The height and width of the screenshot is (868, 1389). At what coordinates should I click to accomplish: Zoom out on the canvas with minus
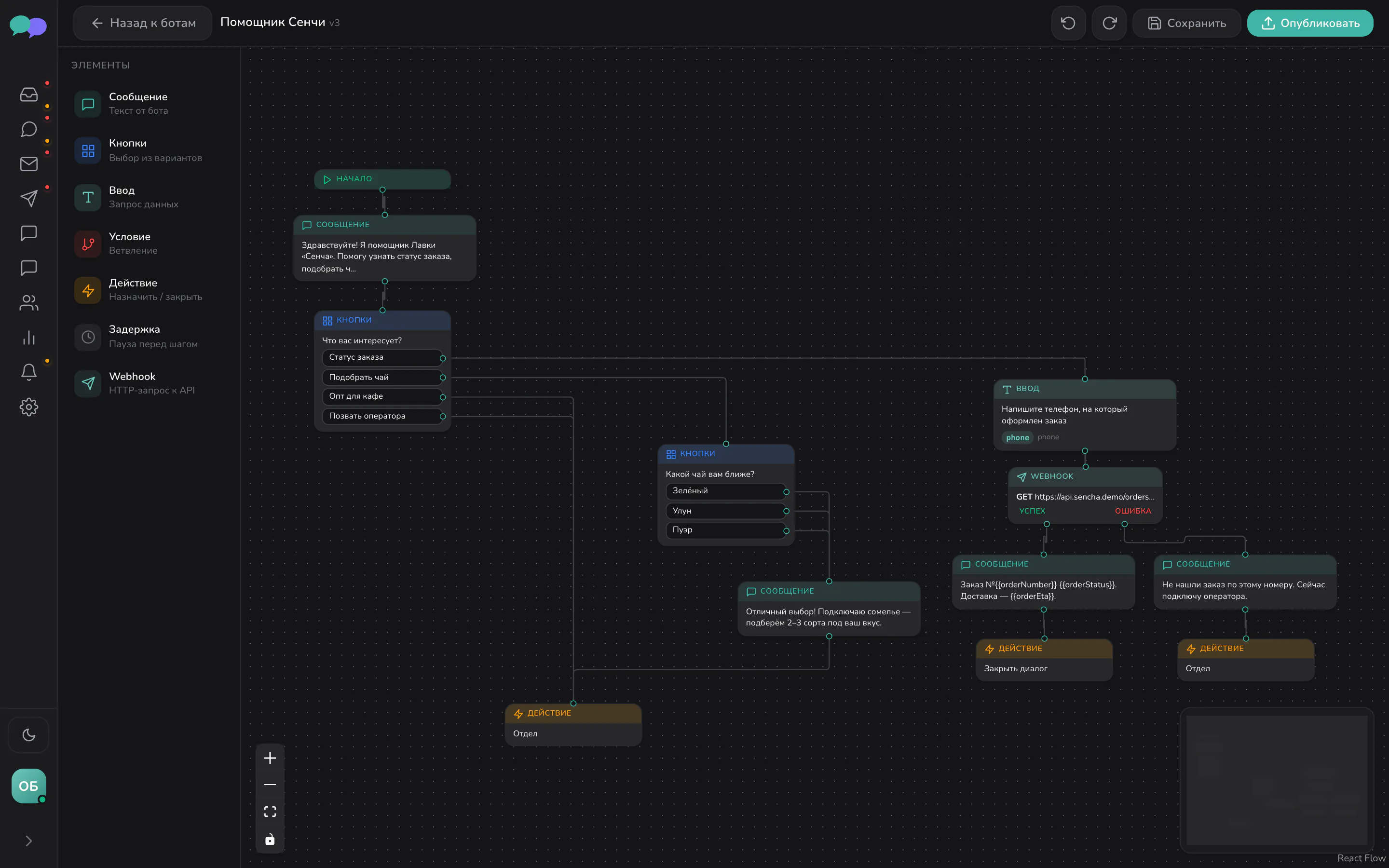pyautogui.click(x=270, y=785)
